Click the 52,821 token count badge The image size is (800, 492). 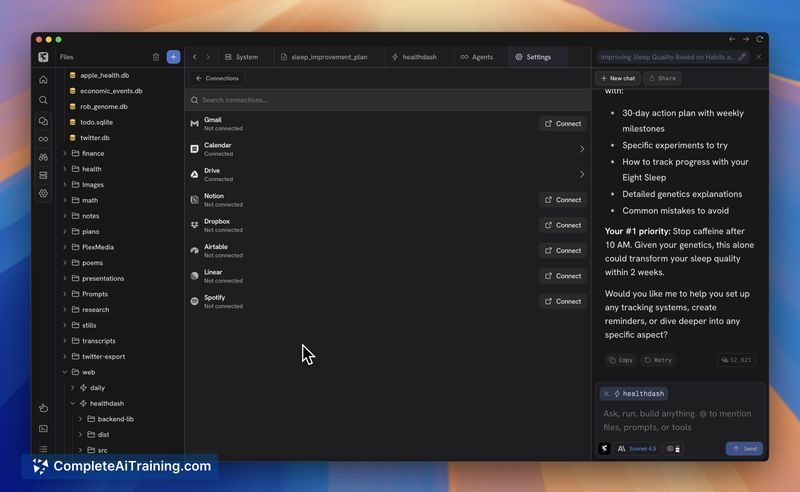pyautogui.click(x=736, y=360)
